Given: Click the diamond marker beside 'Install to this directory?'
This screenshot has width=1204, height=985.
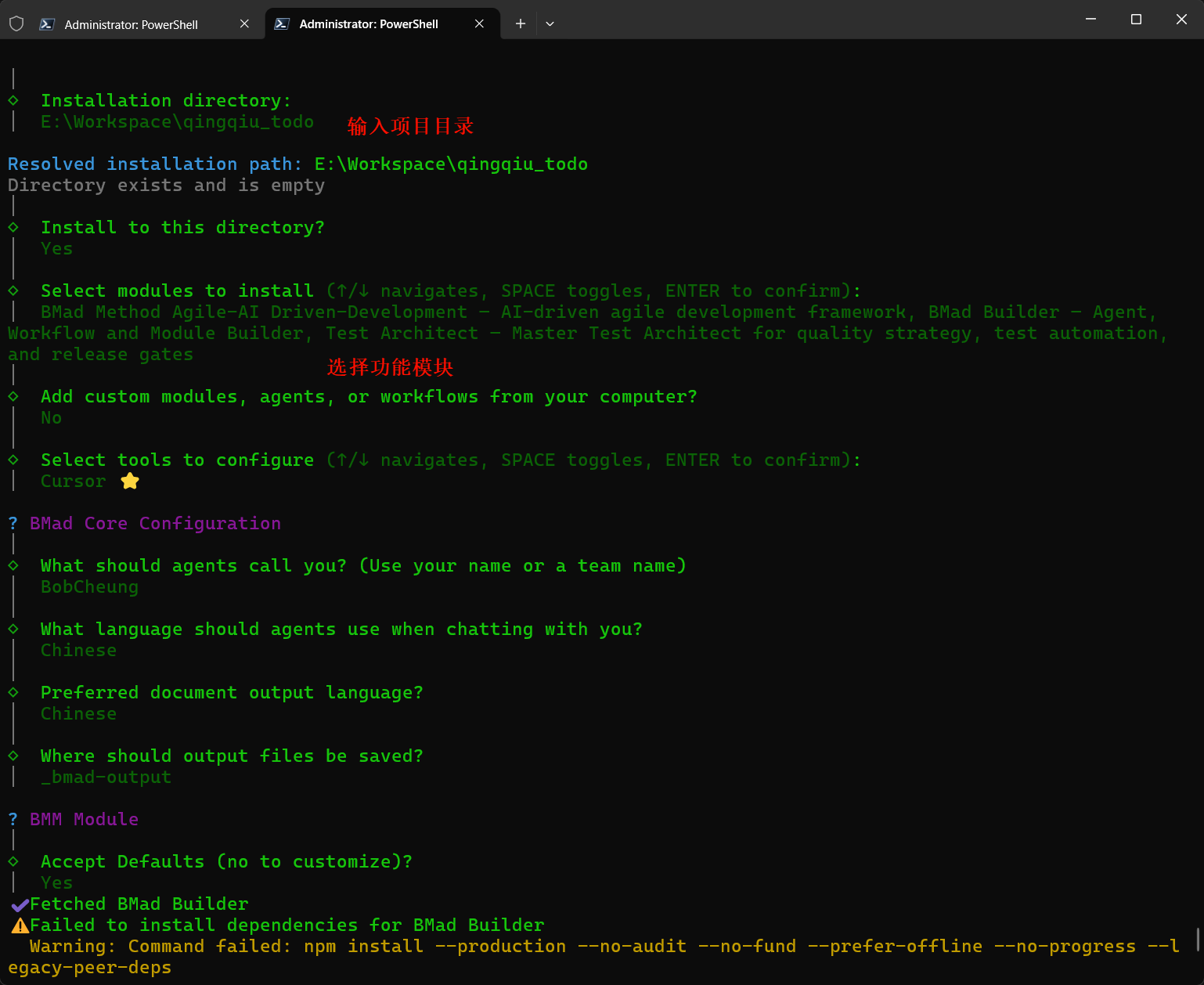Looking at the screenshot, I should (x=13, y=227).
